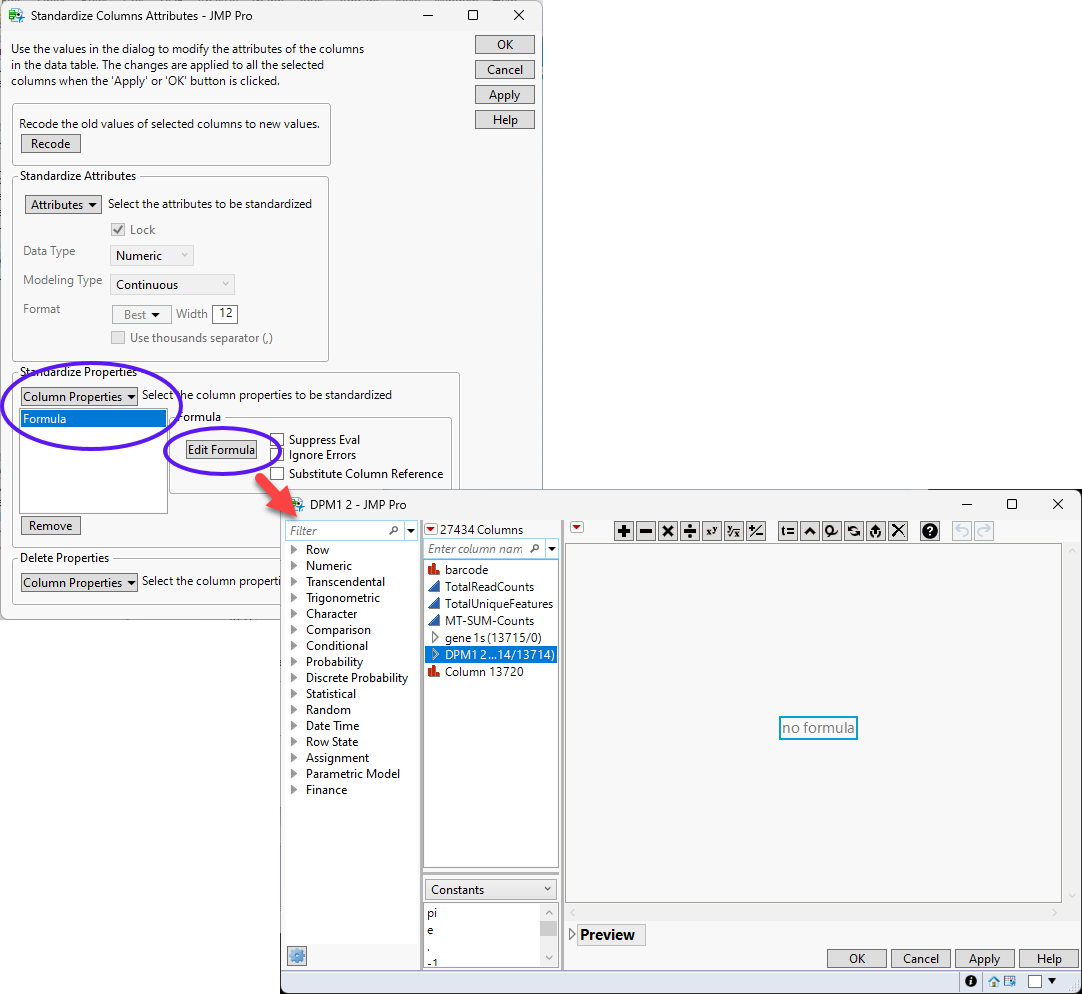
Task: Click the local variable (t=) icon
Action: pyautogui.click(x=787, y=531)
